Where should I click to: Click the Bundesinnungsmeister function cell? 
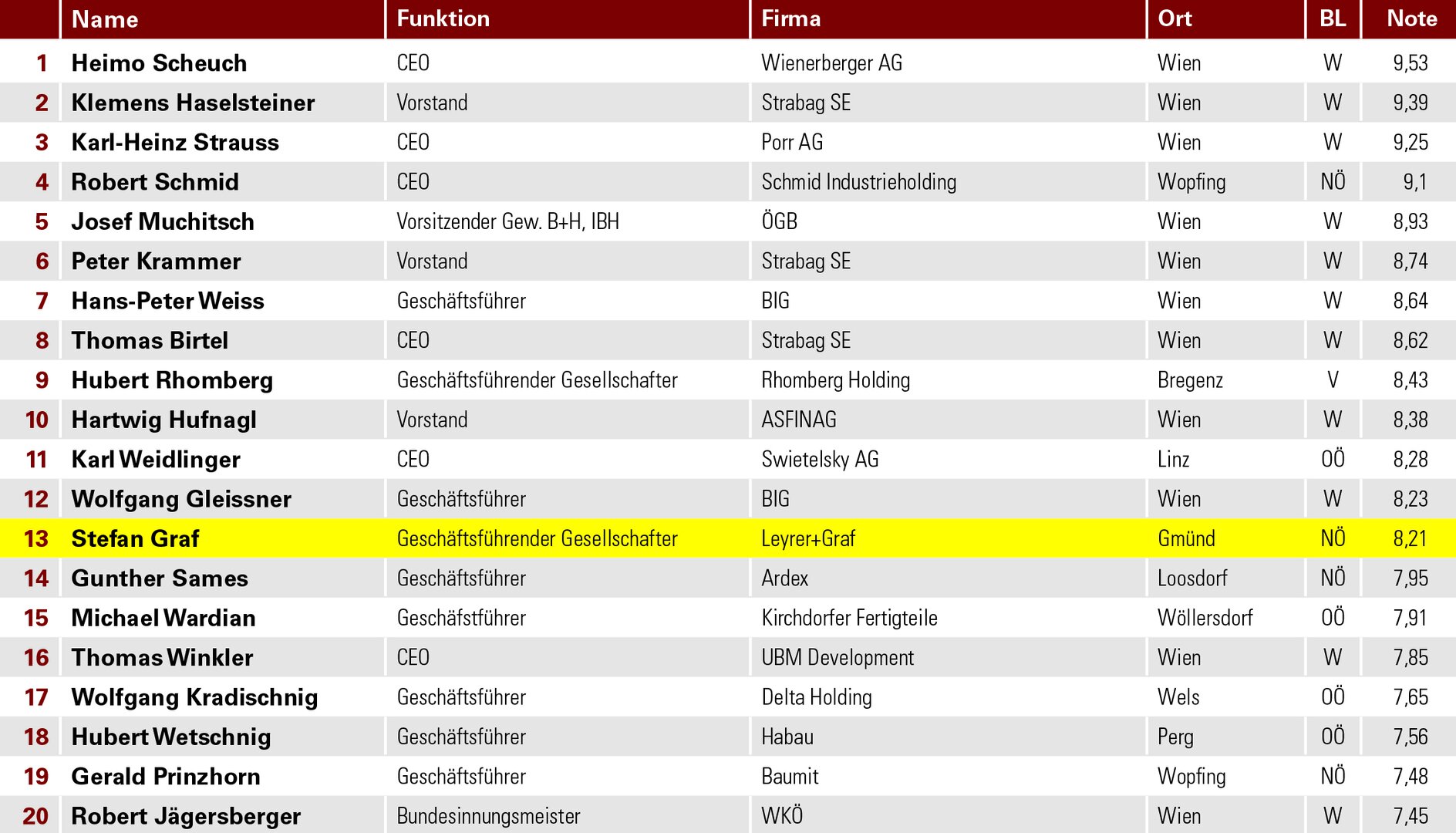coord(488,816)
